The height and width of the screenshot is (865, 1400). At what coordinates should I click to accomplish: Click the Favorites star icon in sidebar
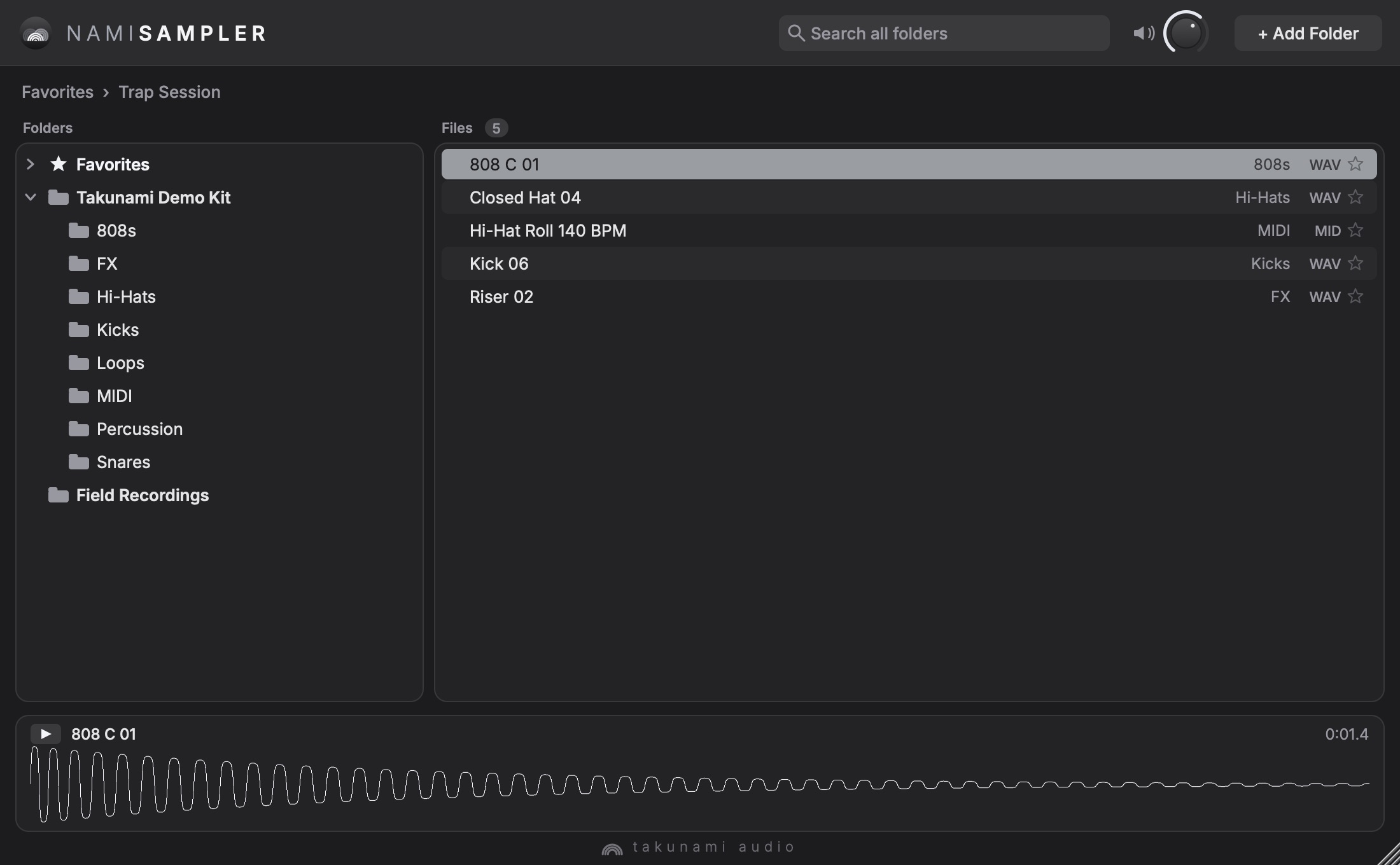pyautogui.click(x=59, y=164)
